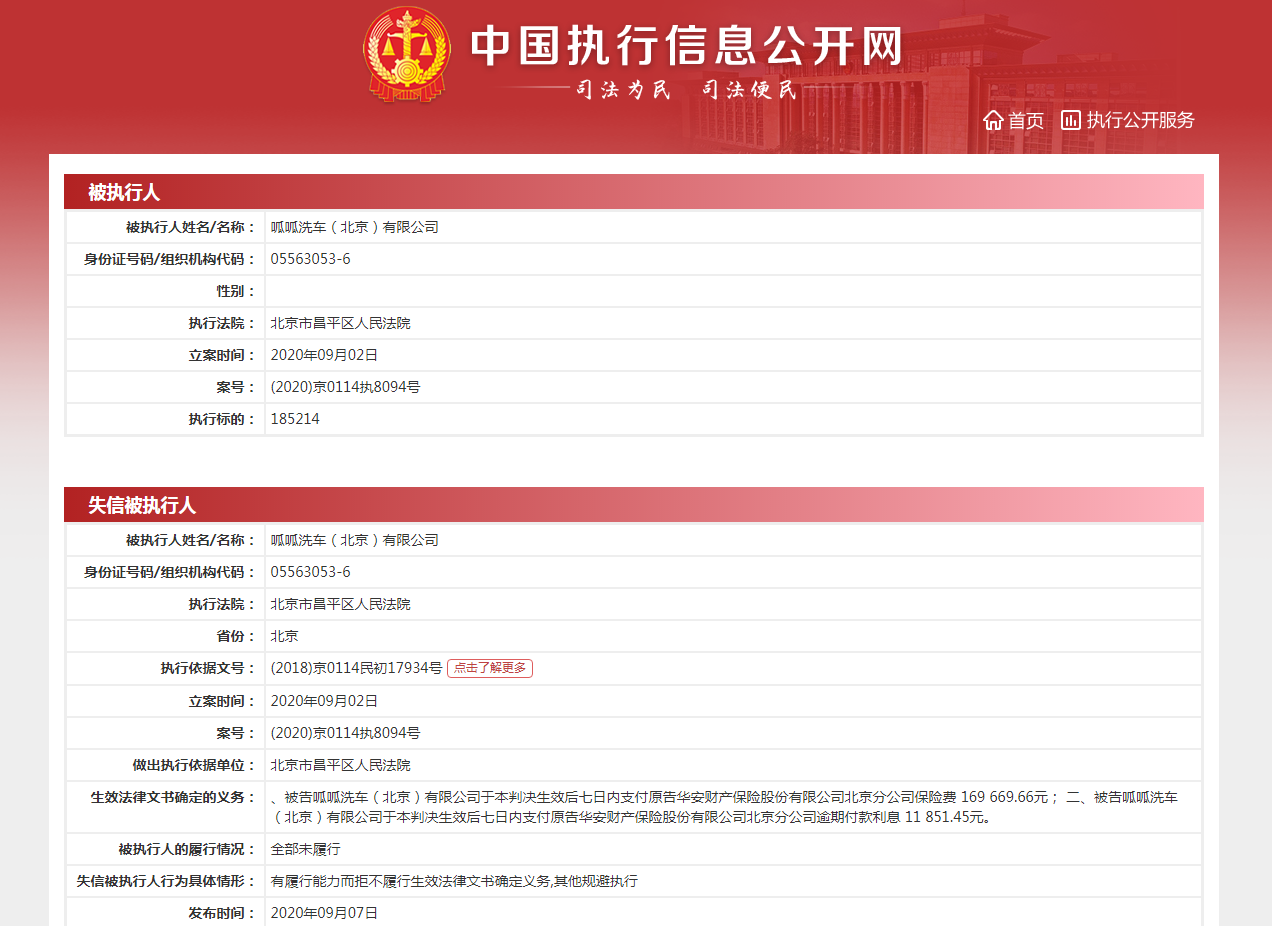Screen dimensions: 1272x926
Task: Click the house icon next to 首页
Action: tap(993, 120)
